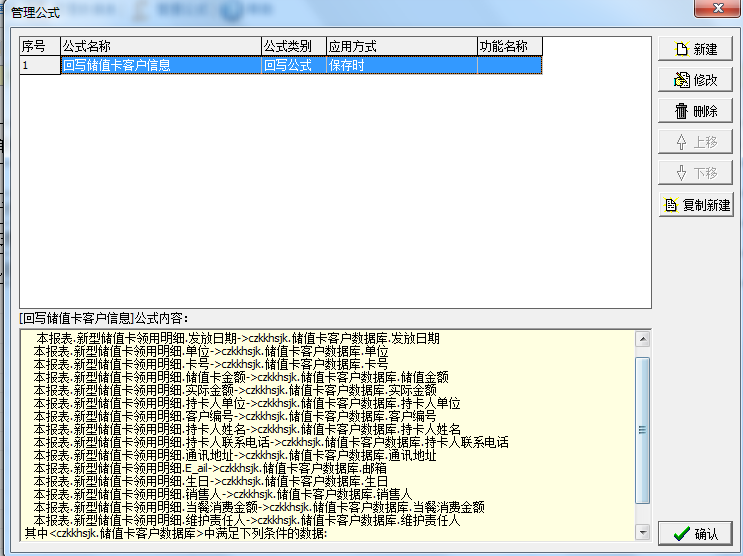The width and height of the screenshot is (743, 556).
Task: Select the 序号 column header
Action: click(x=40, y=46)
